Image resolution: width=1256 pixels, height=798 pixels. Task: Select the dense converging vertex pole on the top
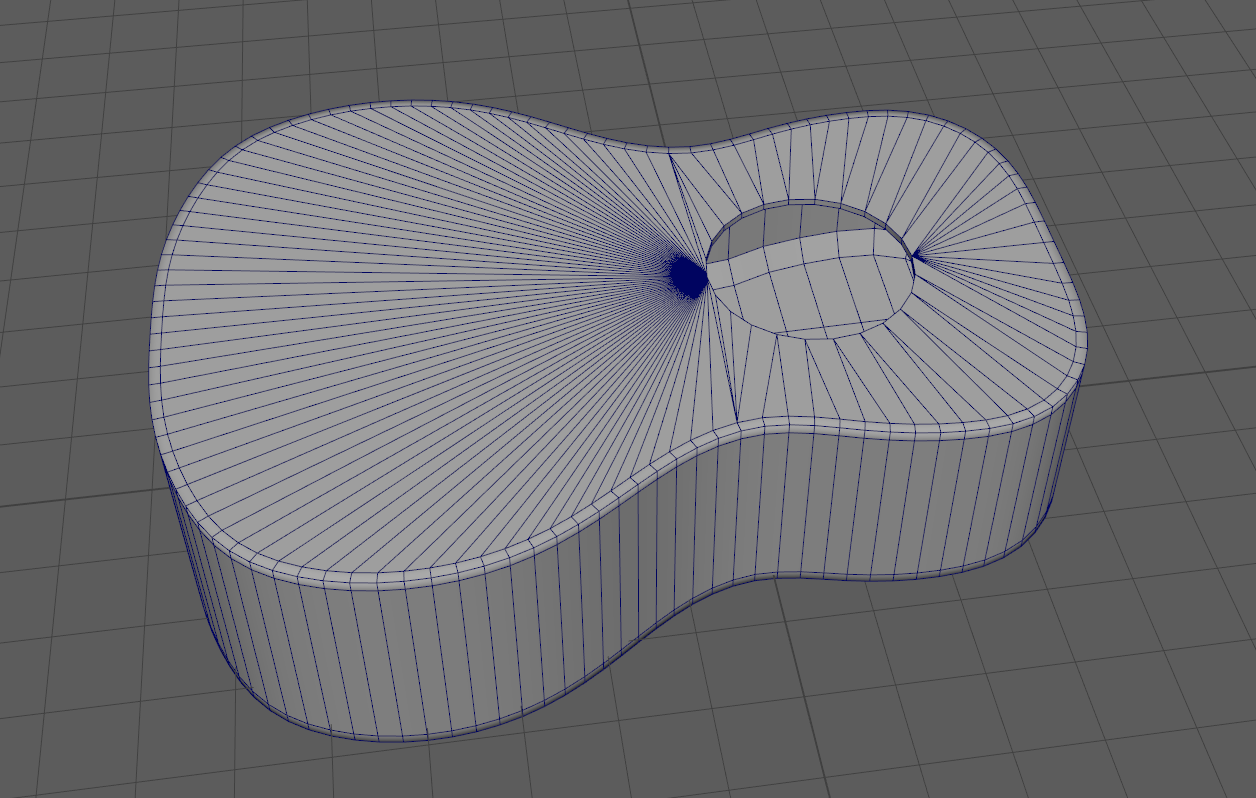[688, 277]
